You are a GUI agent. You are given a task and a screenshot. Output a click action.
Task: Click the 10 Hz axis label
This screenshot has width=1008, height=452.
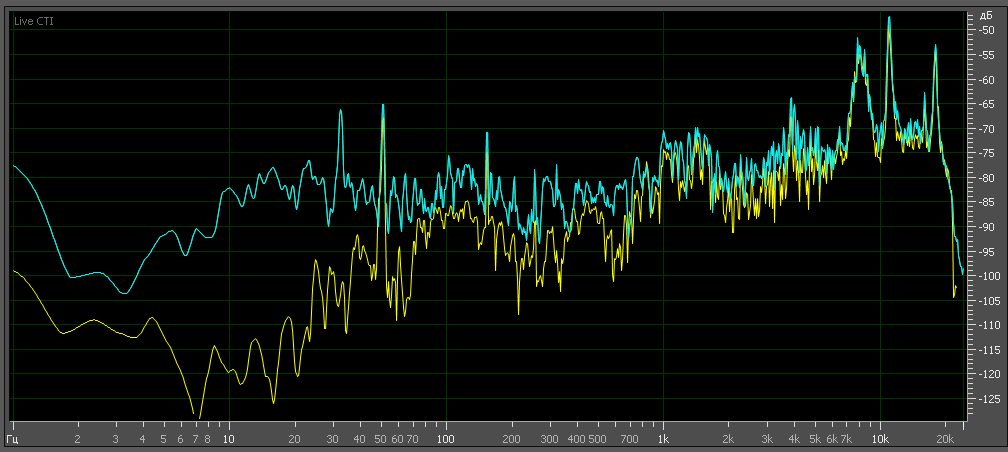pos(229,439)
